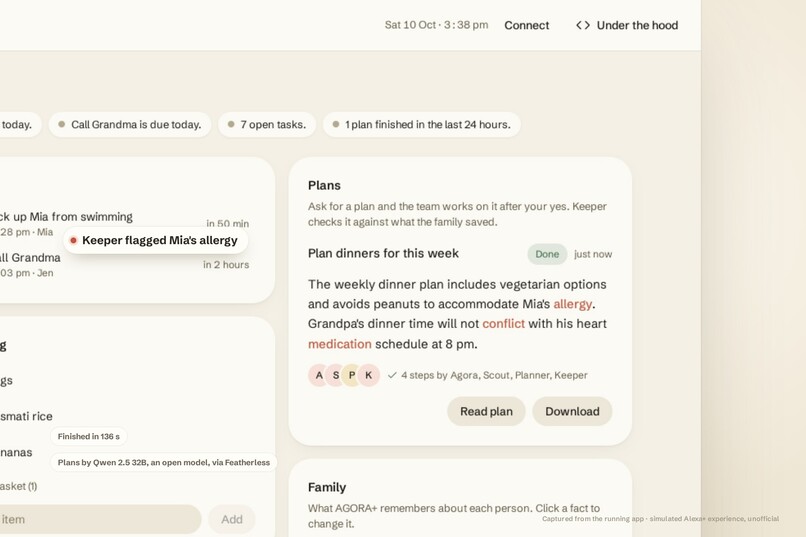Select the 'Call Grandma is due today' chip
The image size is (806, 537).
tap(130, 124)
